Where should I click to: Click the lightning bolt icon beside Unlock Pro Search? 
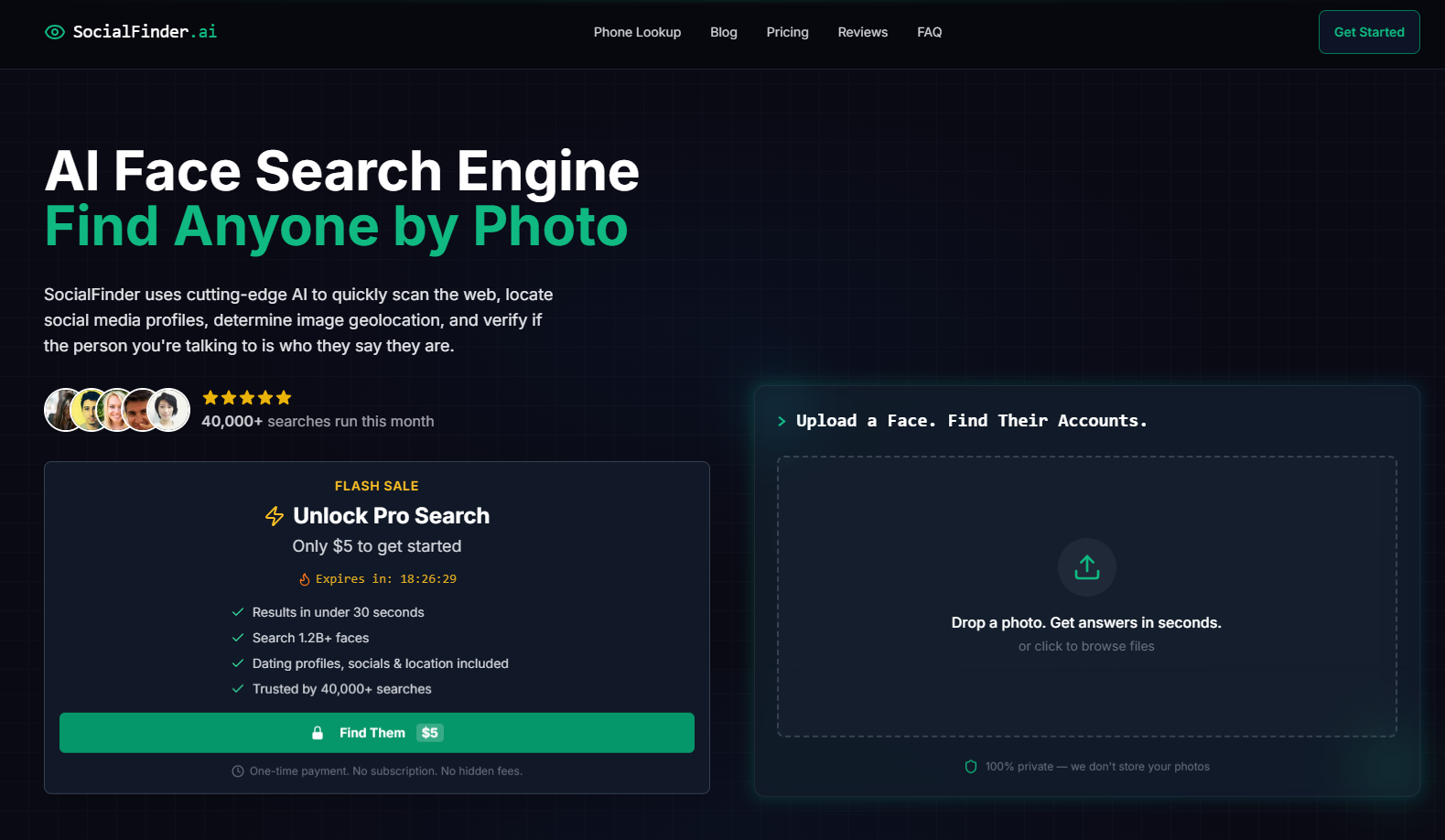(x=275, y=516)
